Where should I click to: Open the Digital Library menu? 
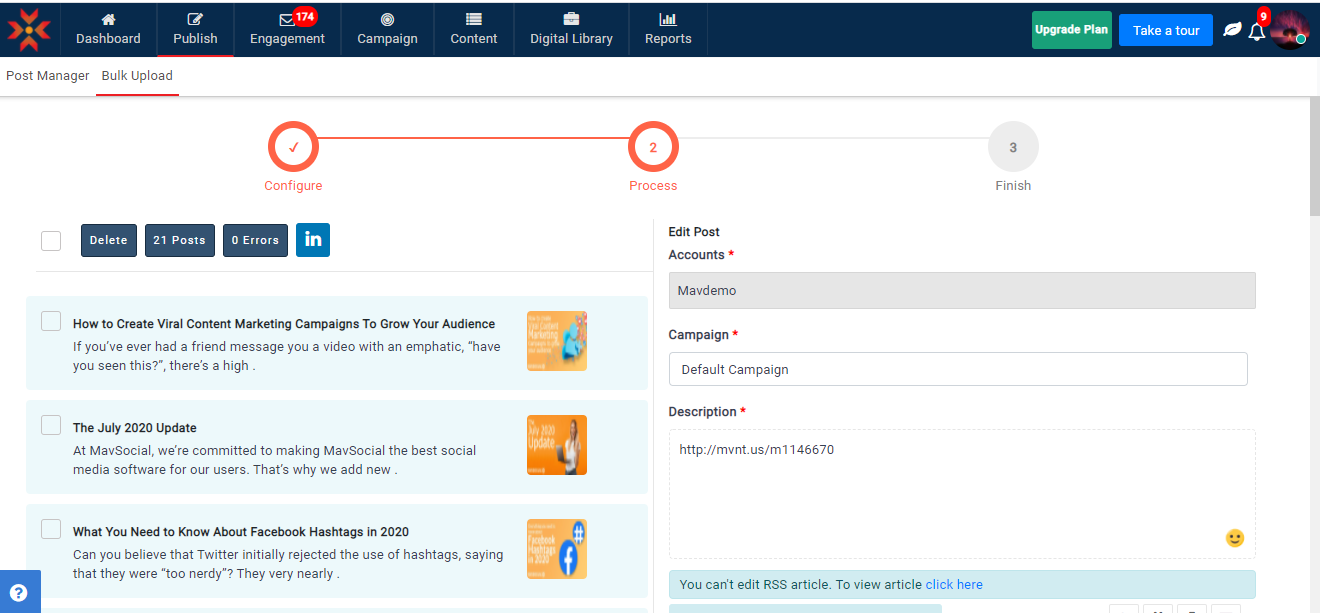[x=571, y=29]
